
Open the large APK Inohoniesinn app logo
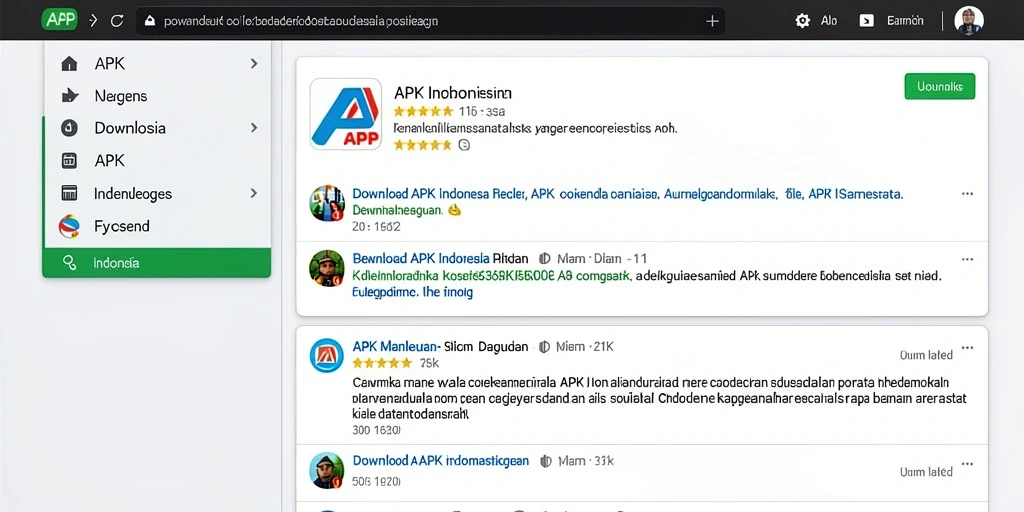[345, 114]
